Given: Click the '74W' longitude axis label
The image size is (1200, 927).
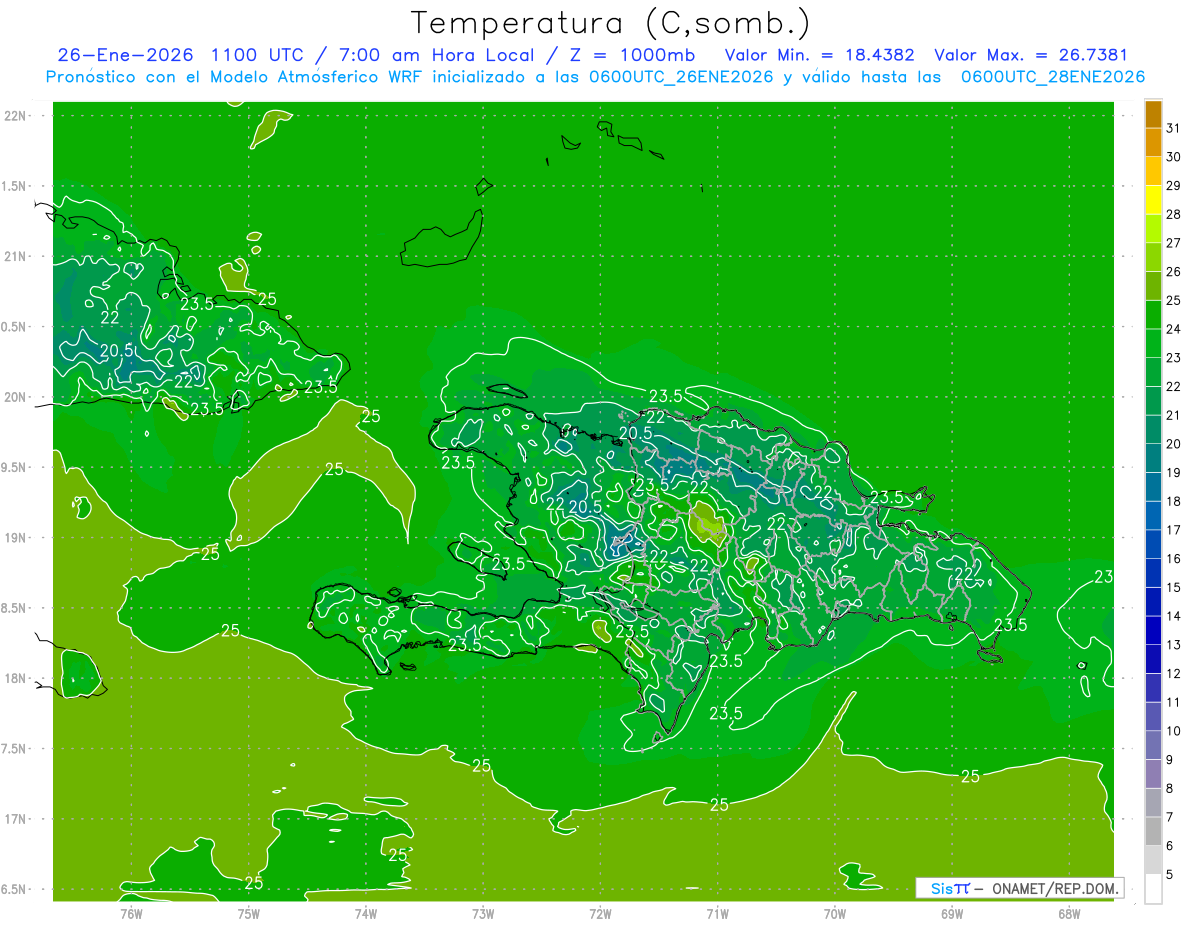Looking at the screenshot, I should [366, 913].
